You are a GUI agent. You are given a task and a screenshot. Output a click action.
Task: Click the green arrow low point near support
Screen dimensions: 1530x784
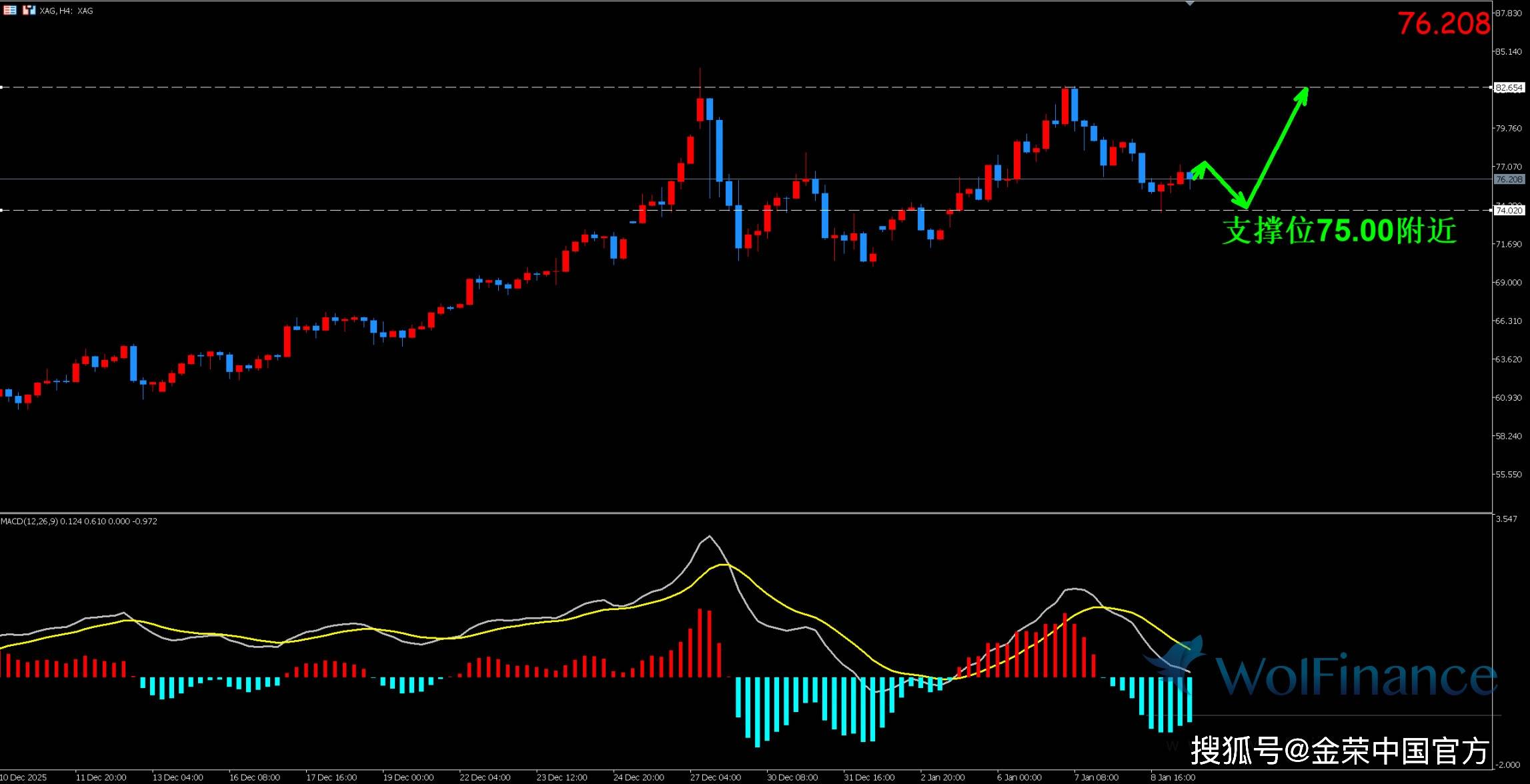coord(1245,205)
